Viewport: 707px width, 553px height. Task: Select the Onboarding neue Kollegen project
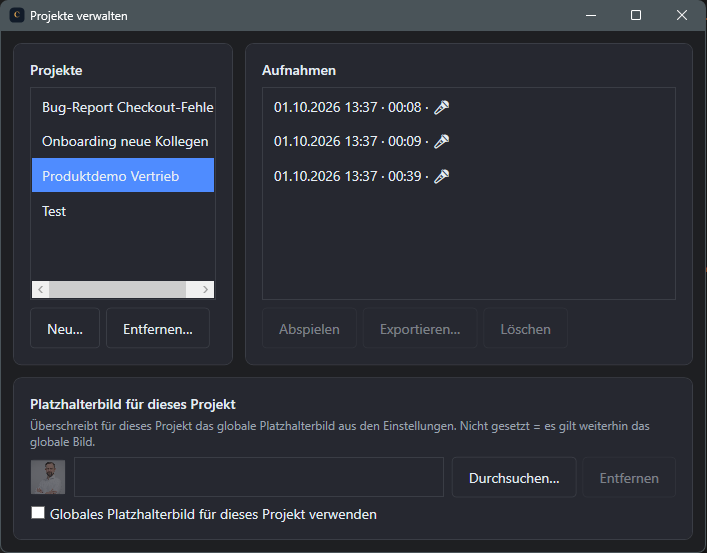coord(123,142)
